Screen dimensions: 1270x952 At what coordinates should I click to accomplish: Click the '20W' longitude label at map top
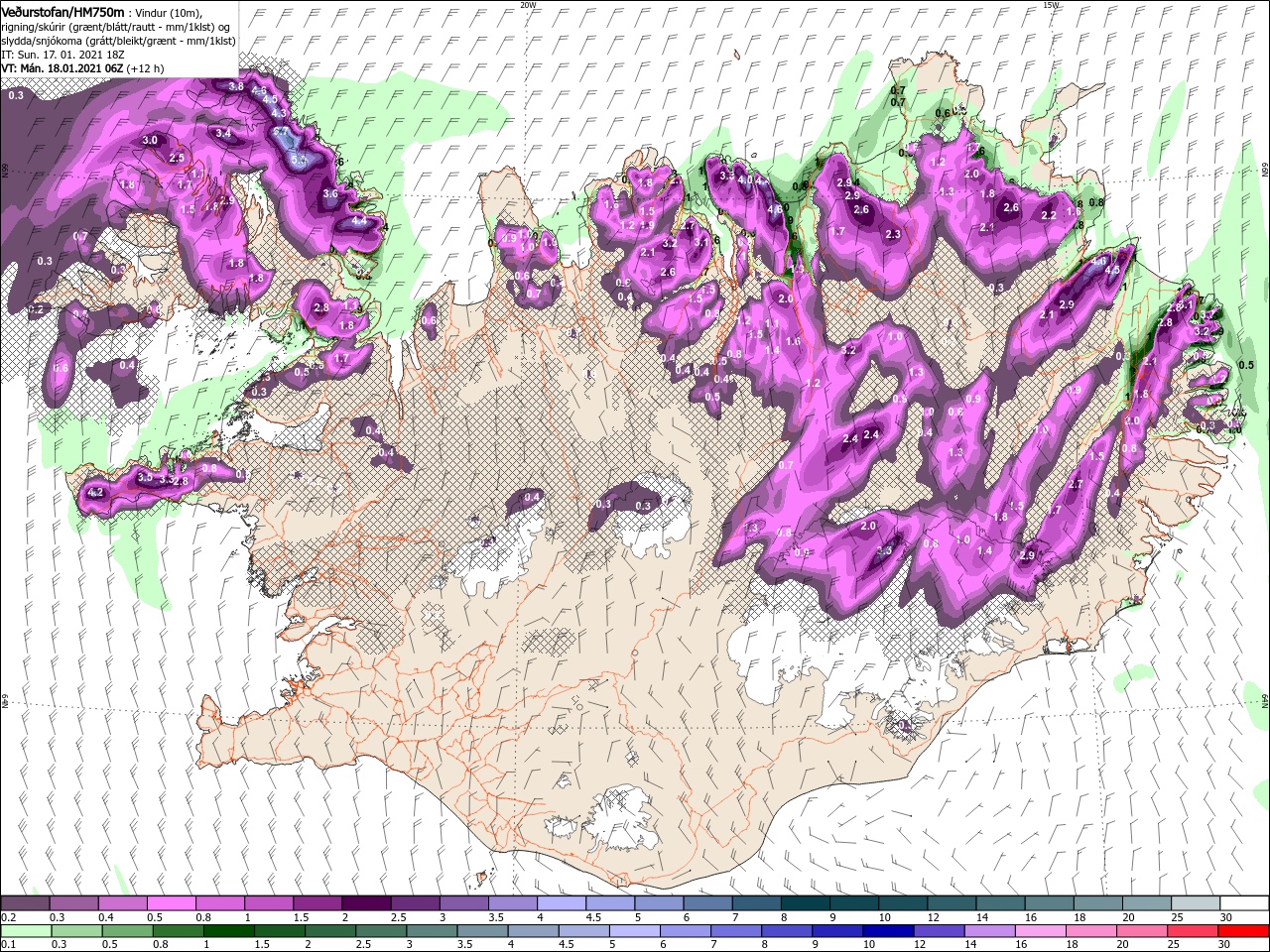[528, 5]
